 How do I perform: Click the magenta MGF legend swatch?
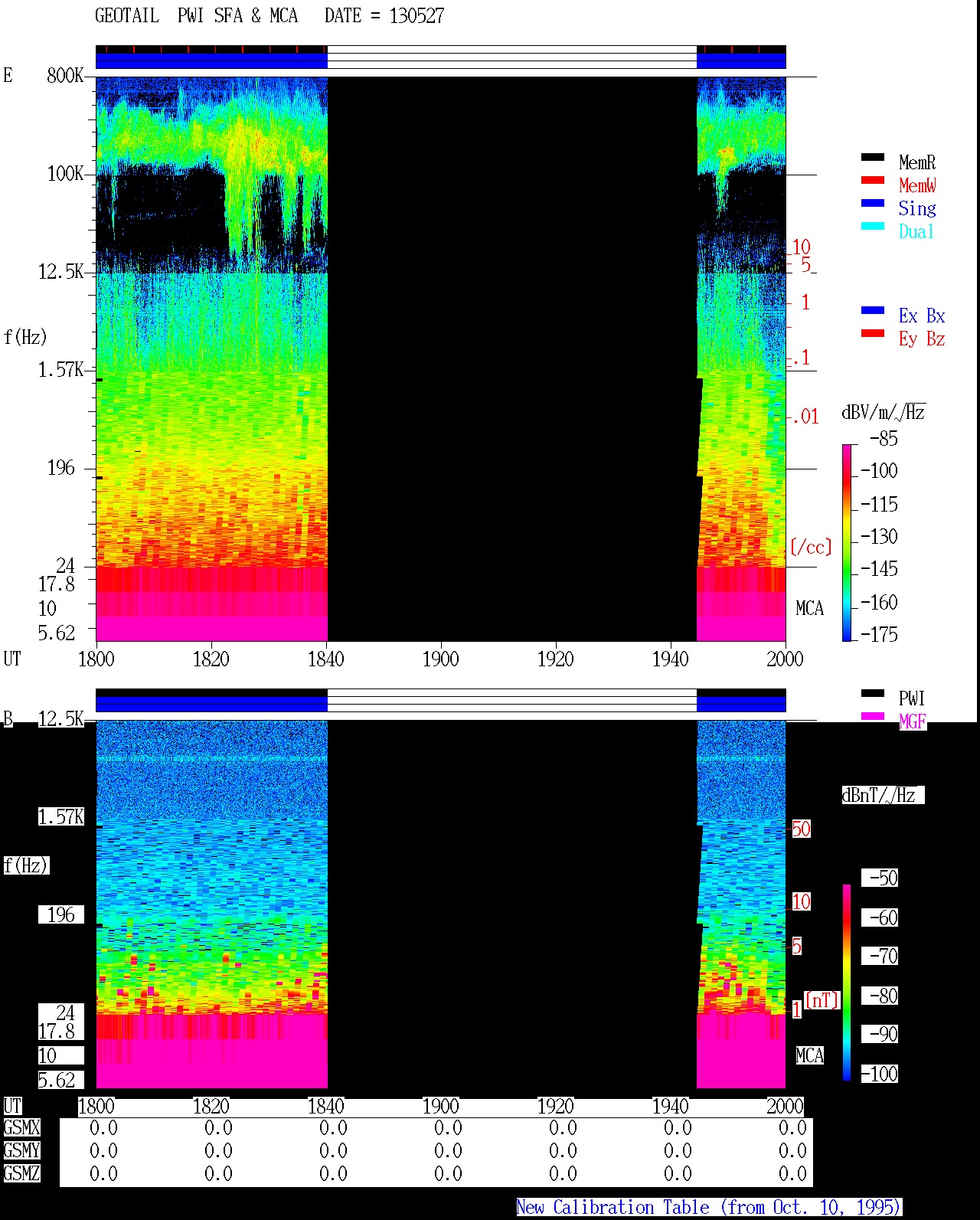873,716
